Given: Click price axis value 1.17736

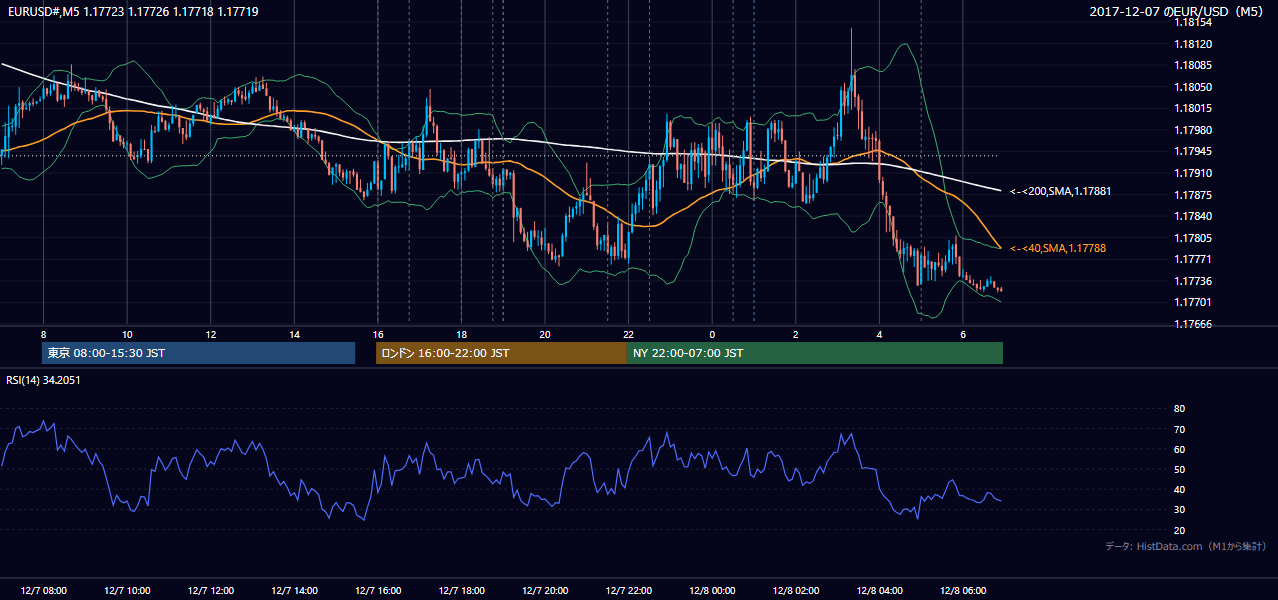Looking at the screenshot, I should pyautogui.click(x=1192, y=281).
